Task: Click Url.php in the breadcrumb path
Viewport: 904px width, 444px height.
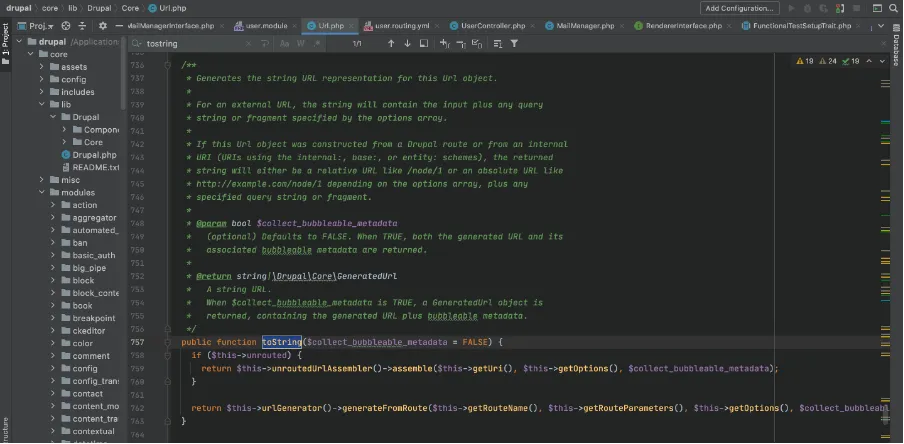Action: (x=167, y=8)
